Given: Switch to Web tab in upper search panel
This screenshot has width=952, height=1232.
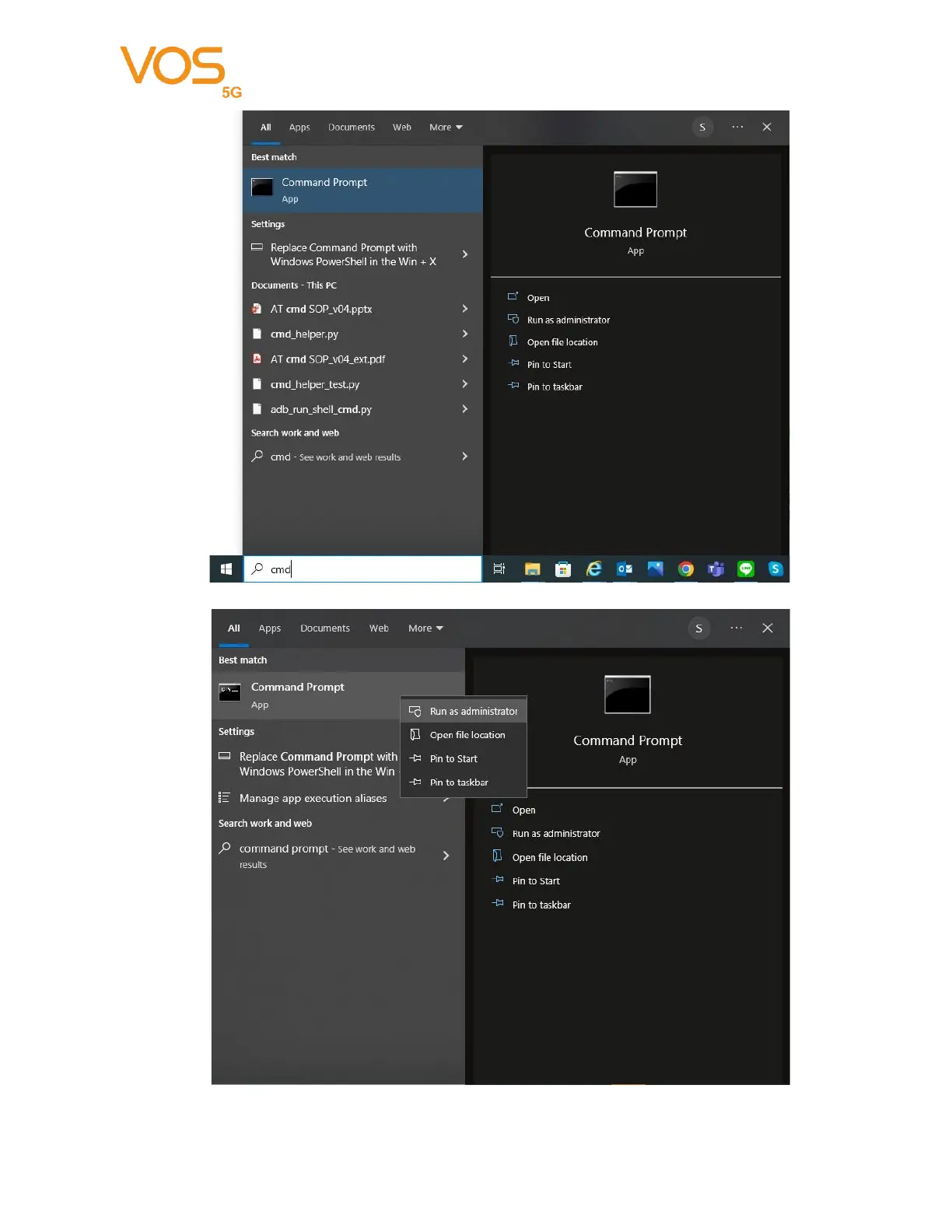Looking at the screenshot, I should pyautogui.click(x=402, y=128).
